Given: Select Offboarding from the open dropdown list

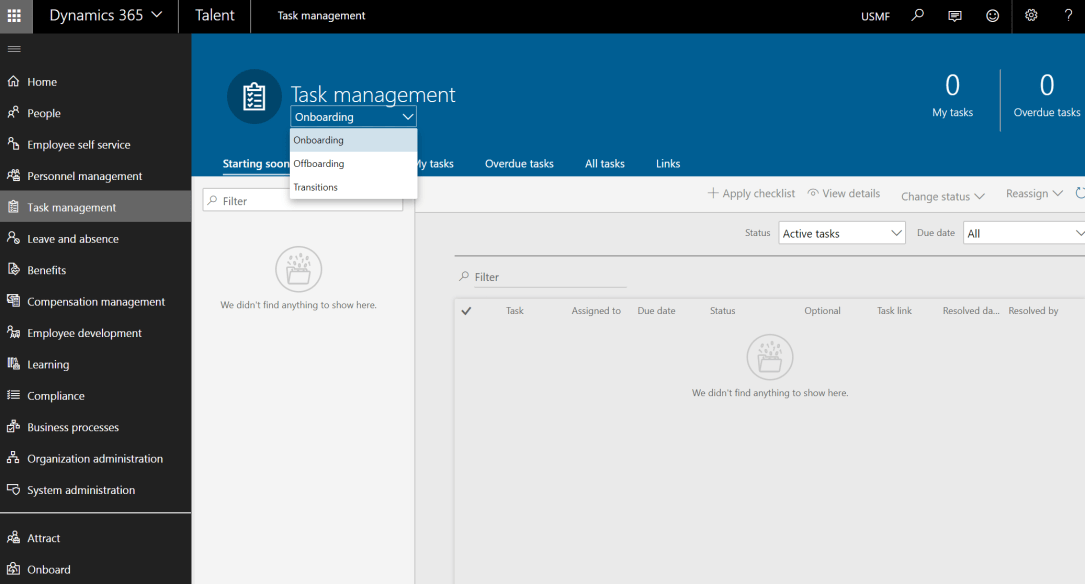Looking at the screenshot, I should pyautogui.click(x=319, y=163).
